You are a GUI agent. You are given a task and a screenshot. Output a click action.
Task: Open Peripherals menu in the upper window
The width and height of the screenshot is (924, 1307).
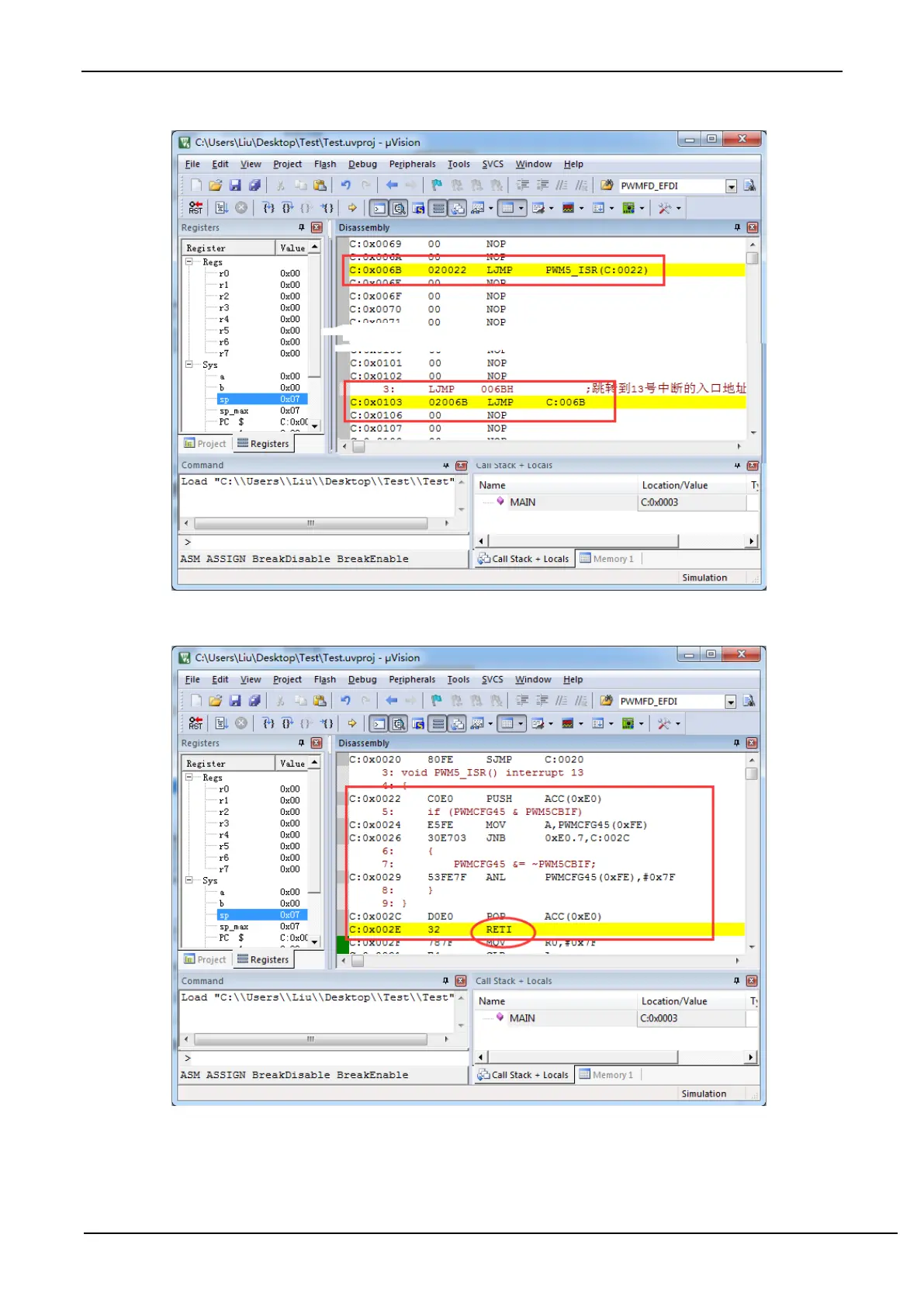[412, 164]
